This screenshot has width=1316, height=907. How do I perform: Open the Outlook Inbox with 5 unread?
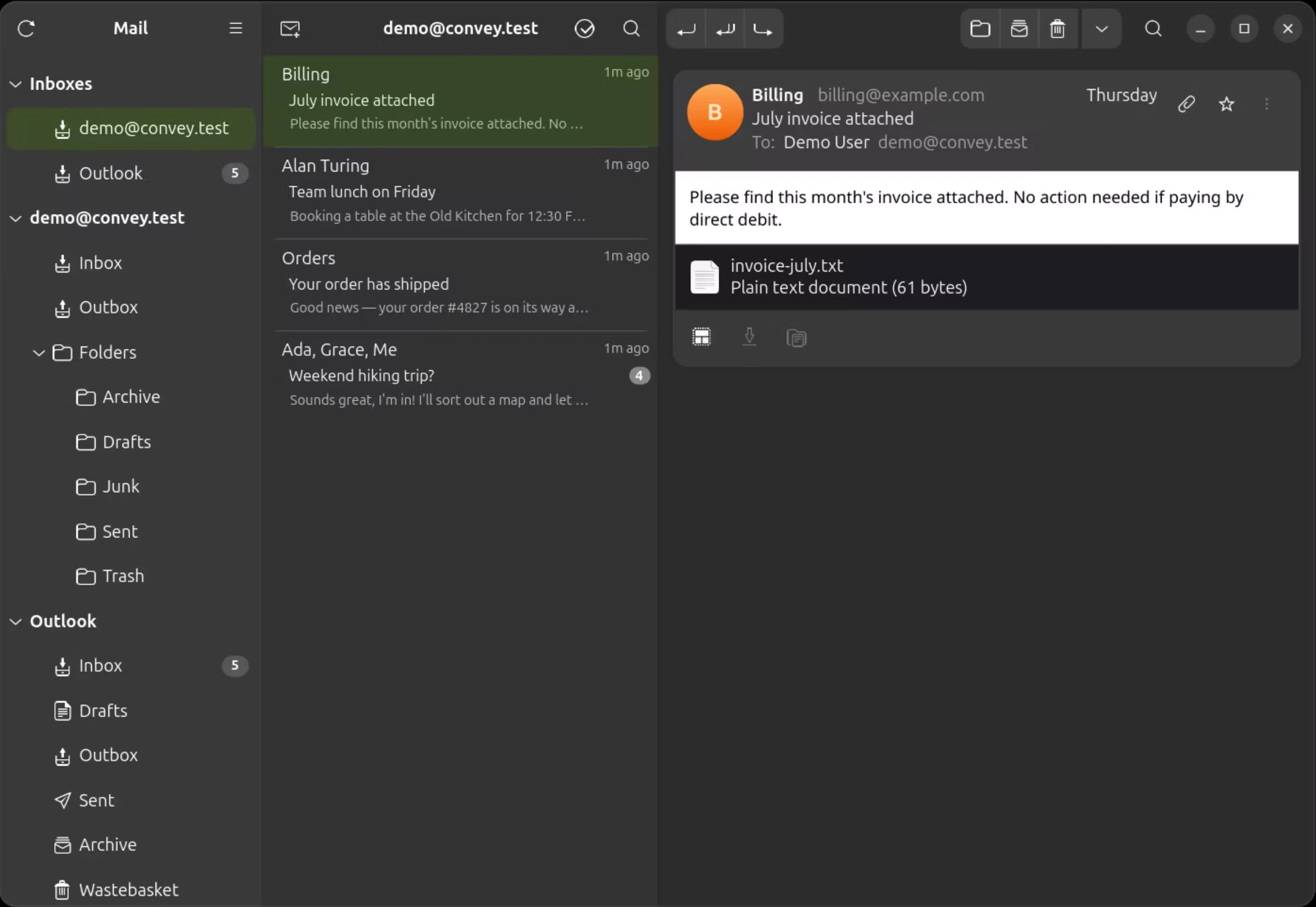131,666
